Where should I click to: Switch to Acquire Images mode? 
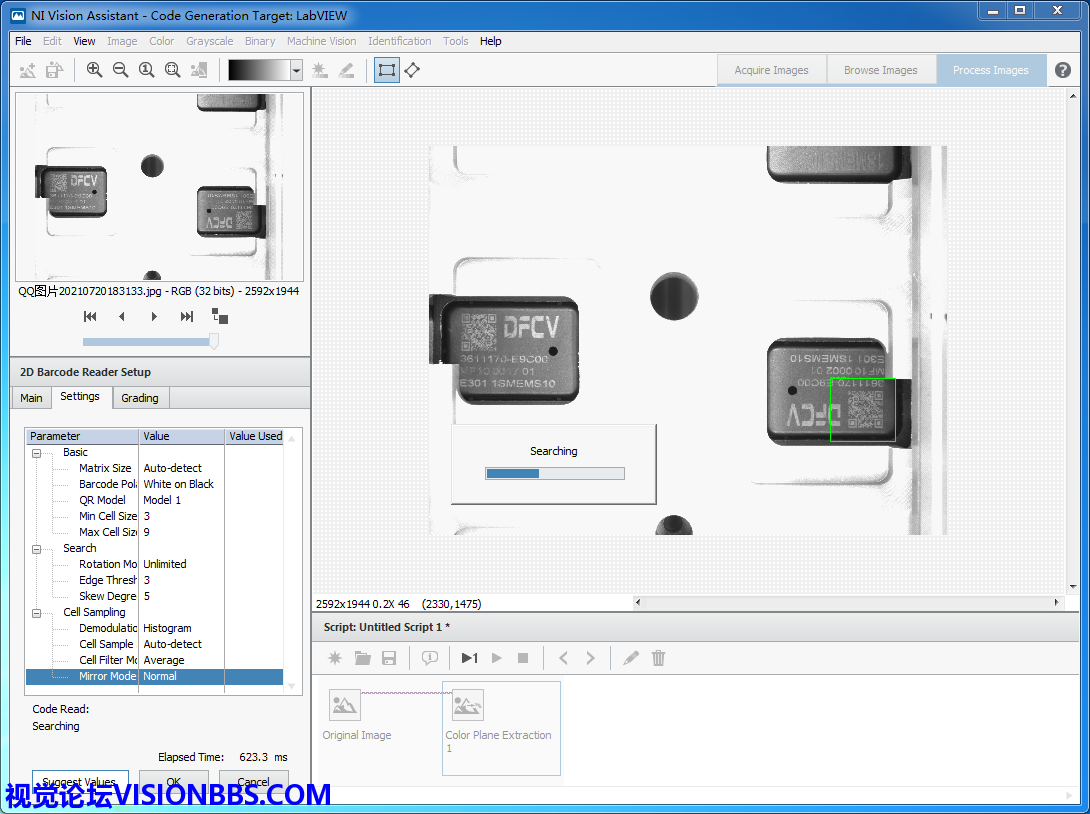click(772, 70)
